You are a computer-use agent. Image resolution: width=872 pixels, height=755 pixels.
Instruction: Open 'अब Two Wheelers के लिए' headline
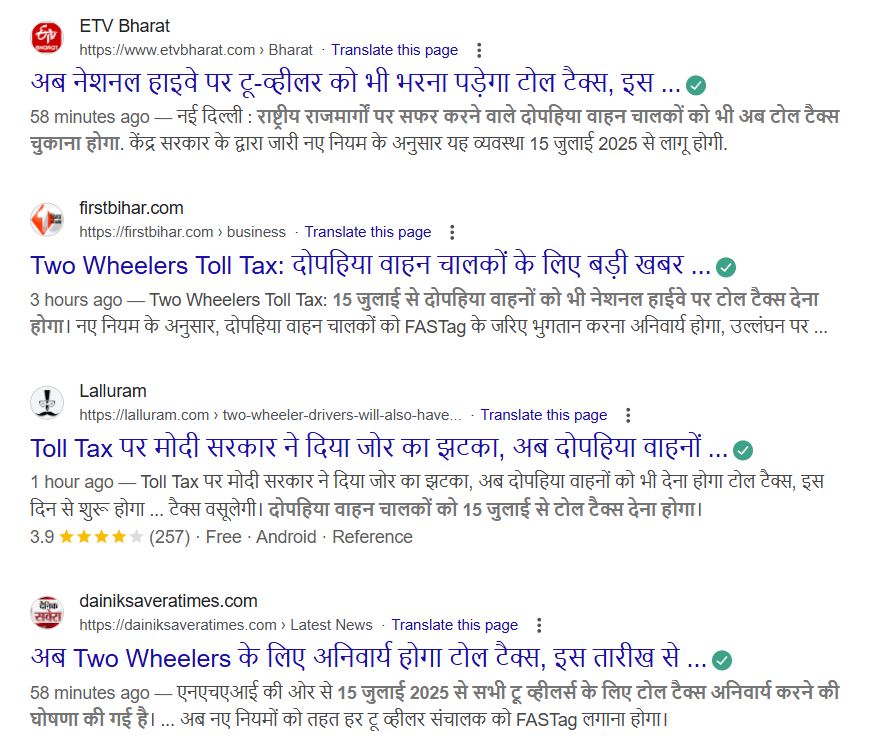369,658
